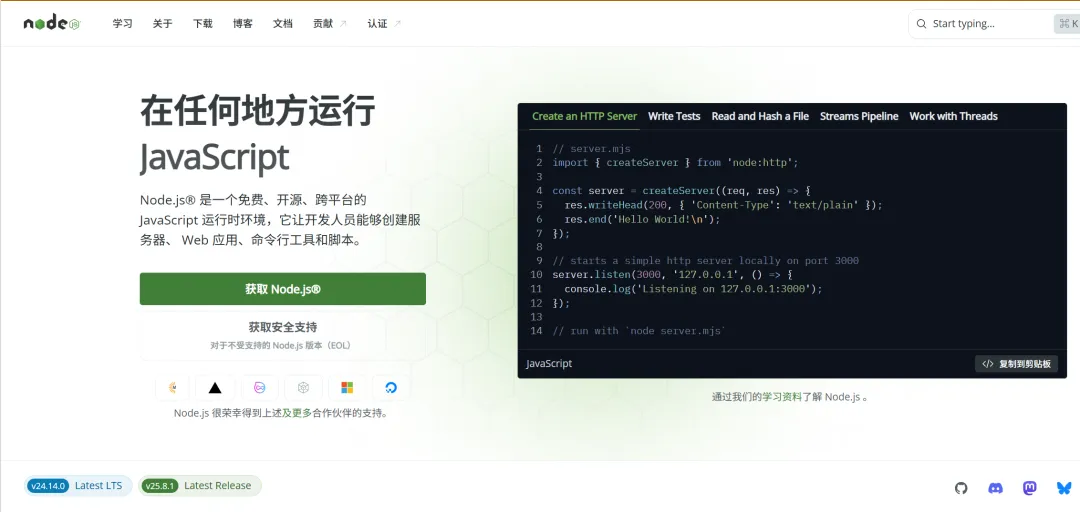Open the 认证 navigation link
This screenshot has height=512, width=1080.
384,23
